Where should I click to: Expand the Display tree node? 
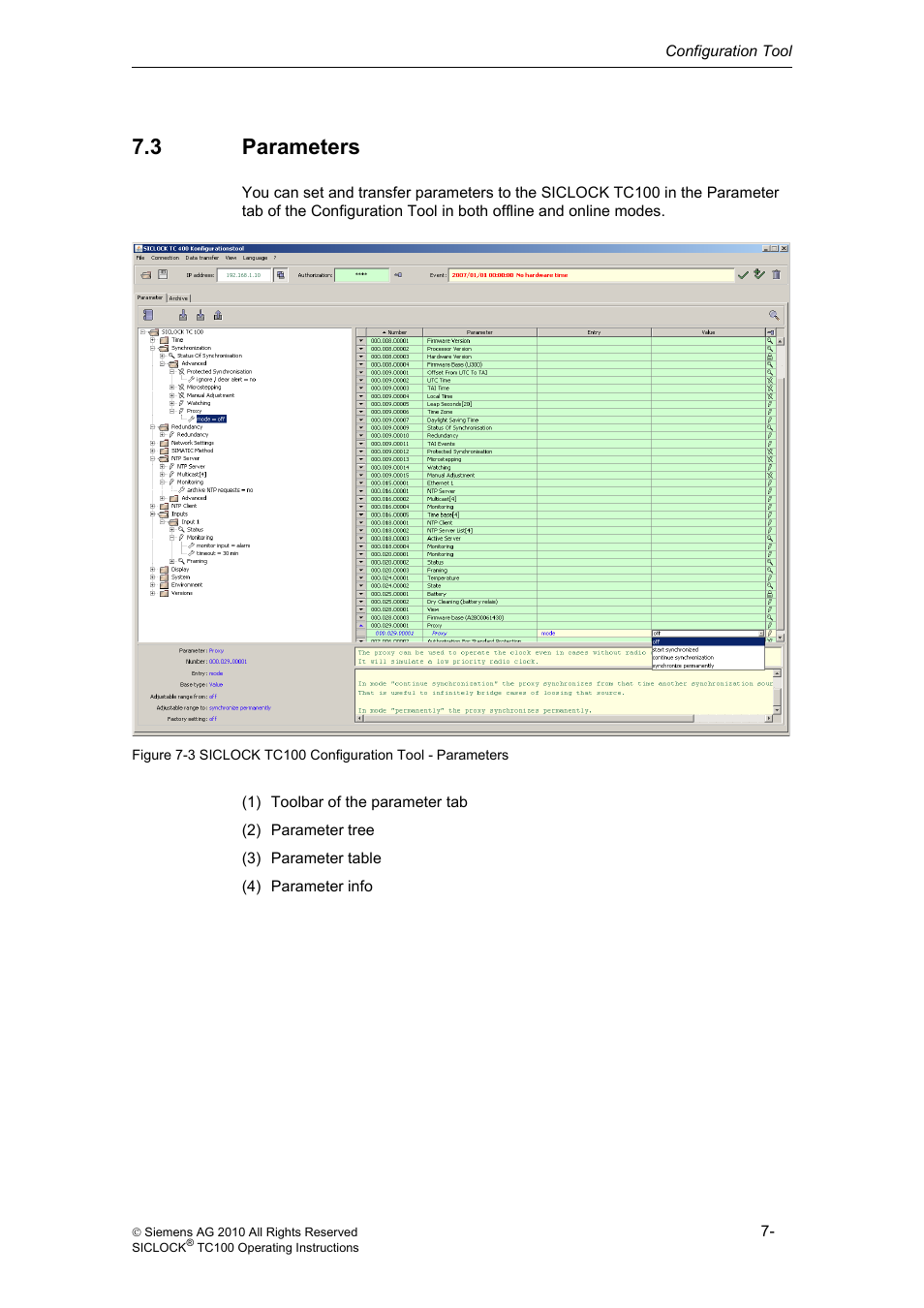pyautogui.click(x=152, y=570)
